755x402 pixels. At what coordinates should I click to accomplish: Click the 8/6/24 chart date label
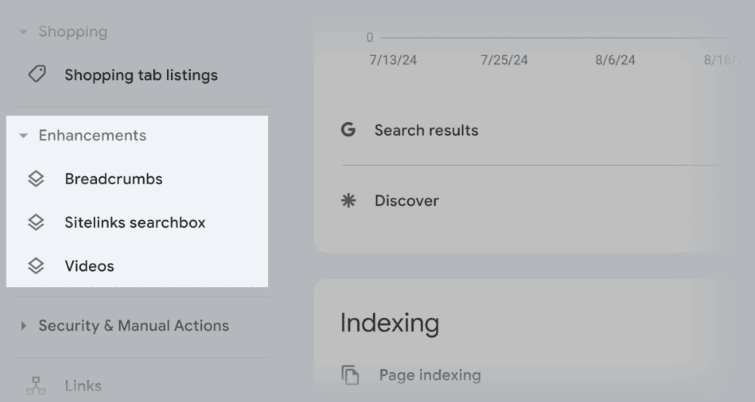615,60
